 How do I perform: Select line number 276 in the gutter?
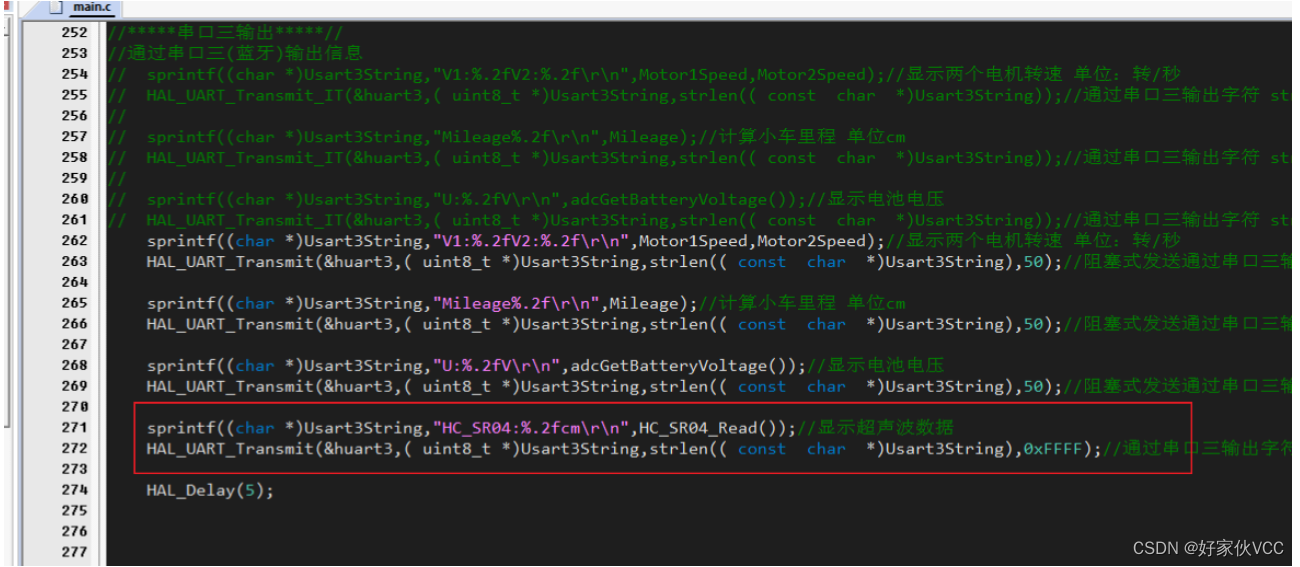click(x=74, y=532)
